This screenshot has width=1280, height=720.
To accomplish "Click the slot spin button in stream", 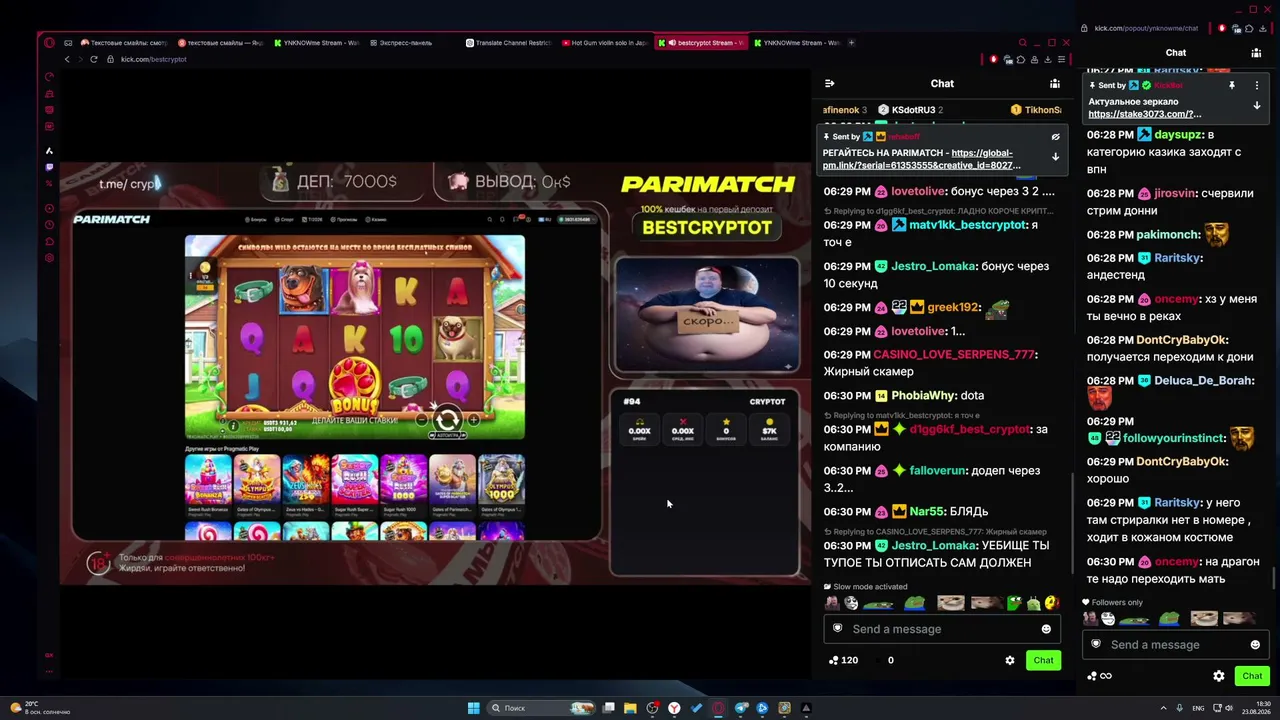I will pyautogui.click(x=447, y=419).
